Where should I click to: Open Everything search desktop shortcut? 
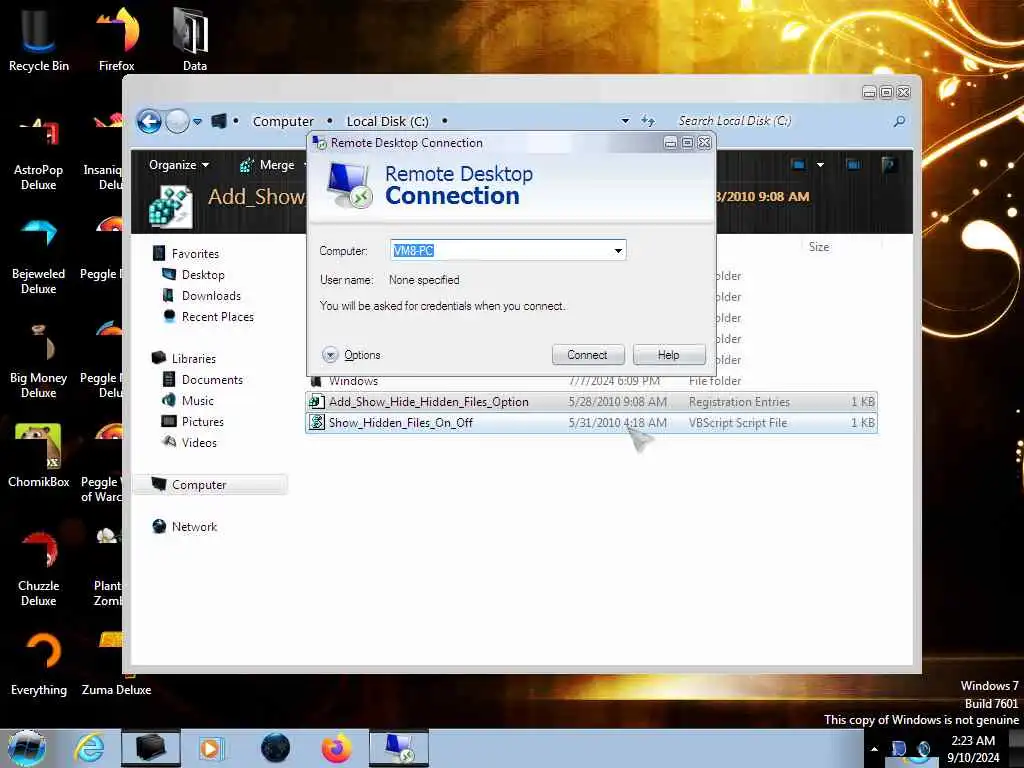point(39,664)
